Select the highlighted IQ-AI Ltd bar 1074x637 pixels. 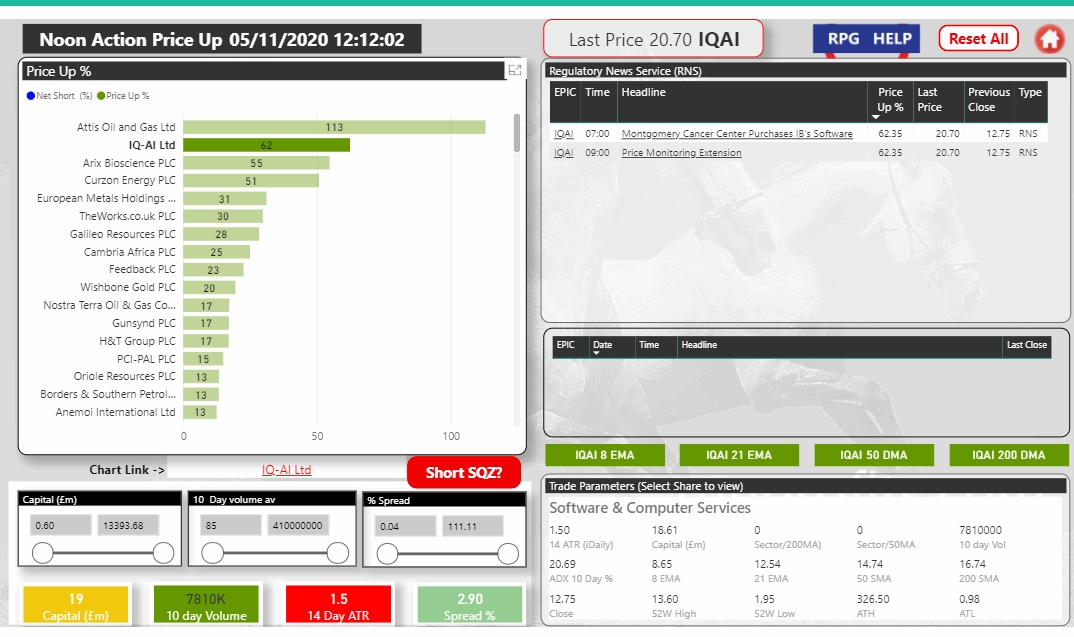[x=266, y=145]
